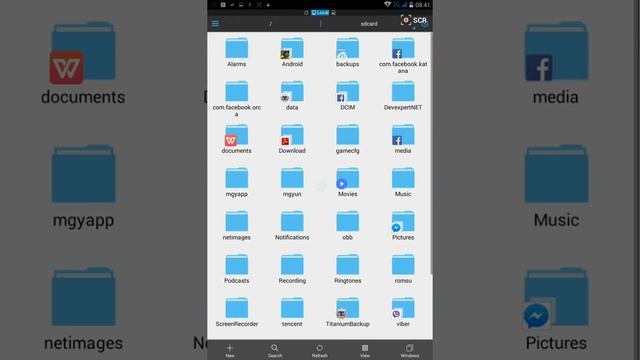Open the com.facebook.orca folder

(x=237, y=98)
